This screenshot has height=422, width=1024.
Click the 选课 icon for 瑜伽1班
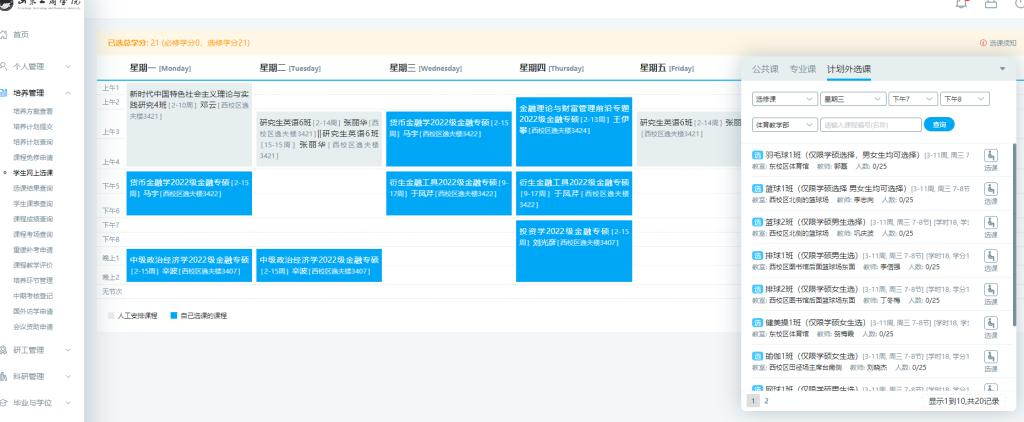point(991,357)
